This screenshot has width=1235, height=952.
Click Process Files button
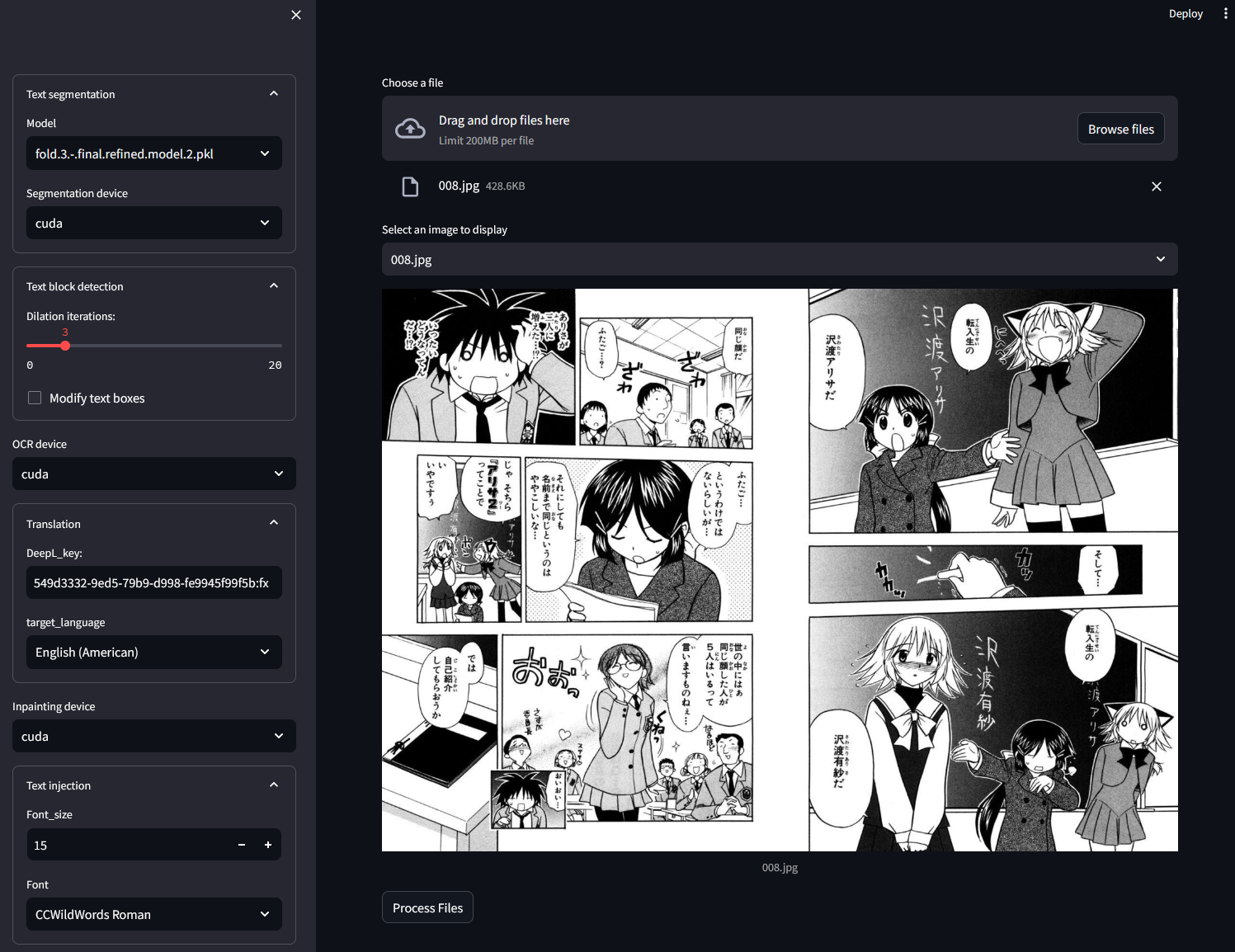pos(427,907)
